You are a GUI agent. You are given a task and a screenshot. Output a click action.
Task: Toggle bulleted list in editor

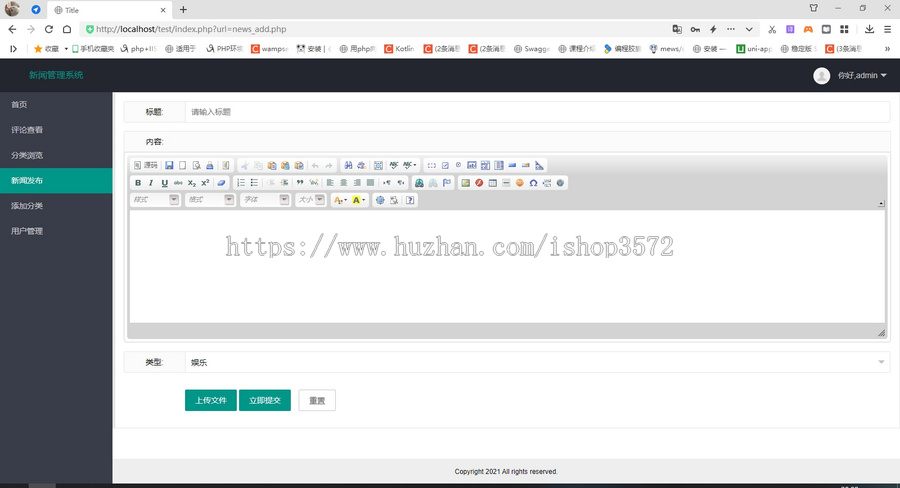pos(254,183)
